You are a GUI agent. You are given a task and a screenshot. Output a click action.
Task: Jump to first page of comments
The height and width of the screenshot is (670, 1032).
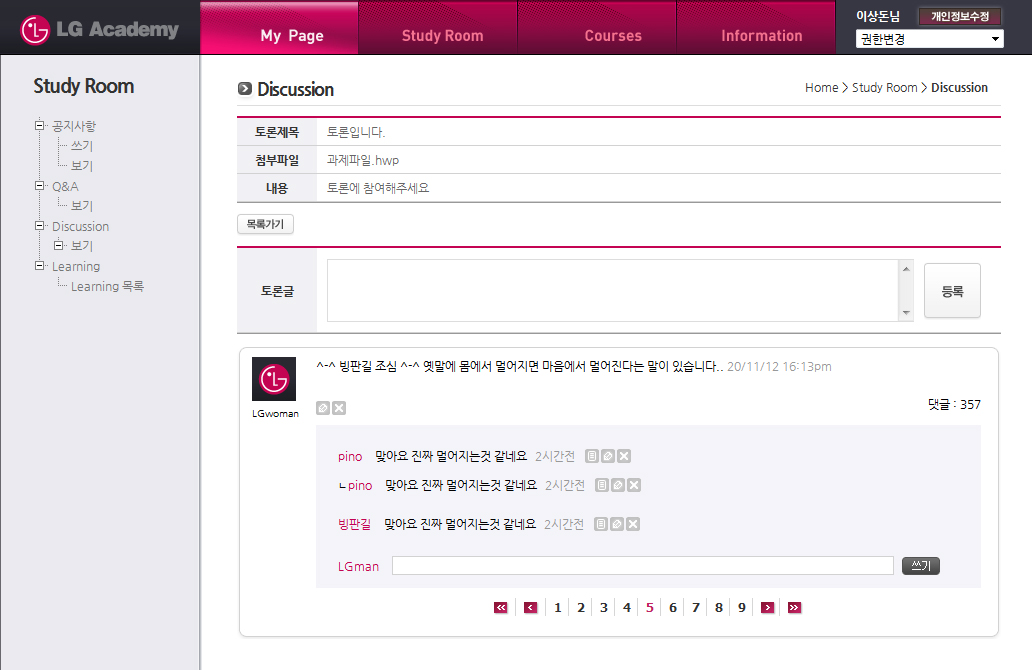pyautogui.click(x=501, y=607)
